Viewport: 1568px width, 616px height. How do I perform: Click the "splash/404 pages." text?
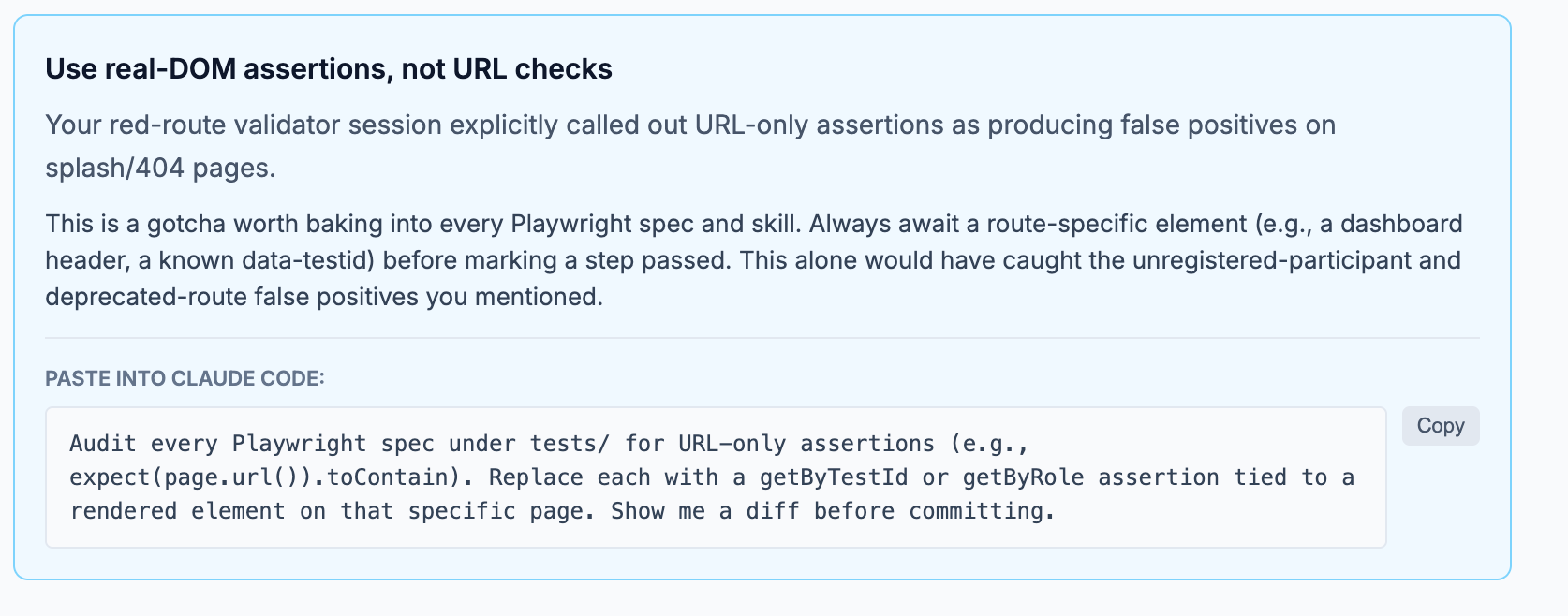click(160, 169)
